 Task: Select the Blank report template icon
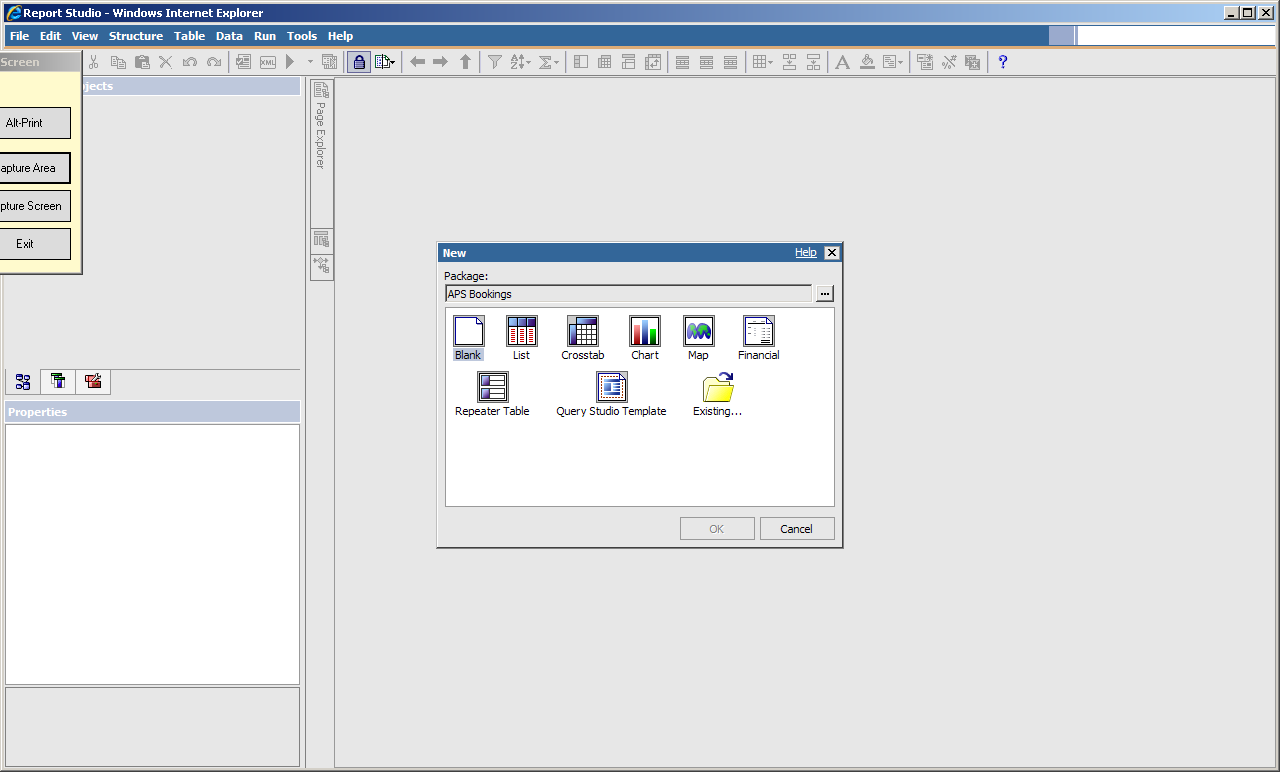[468, 332]
